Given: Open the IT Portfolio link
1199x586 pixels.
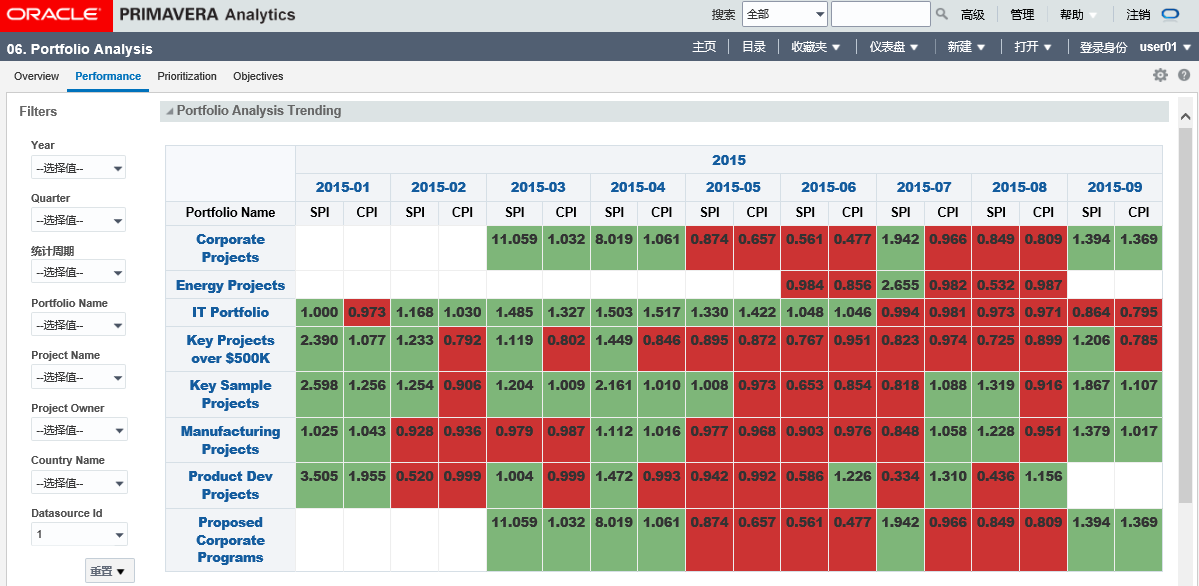Looking at the screenshot, I should pyautogui.click(x=230, y=312).
